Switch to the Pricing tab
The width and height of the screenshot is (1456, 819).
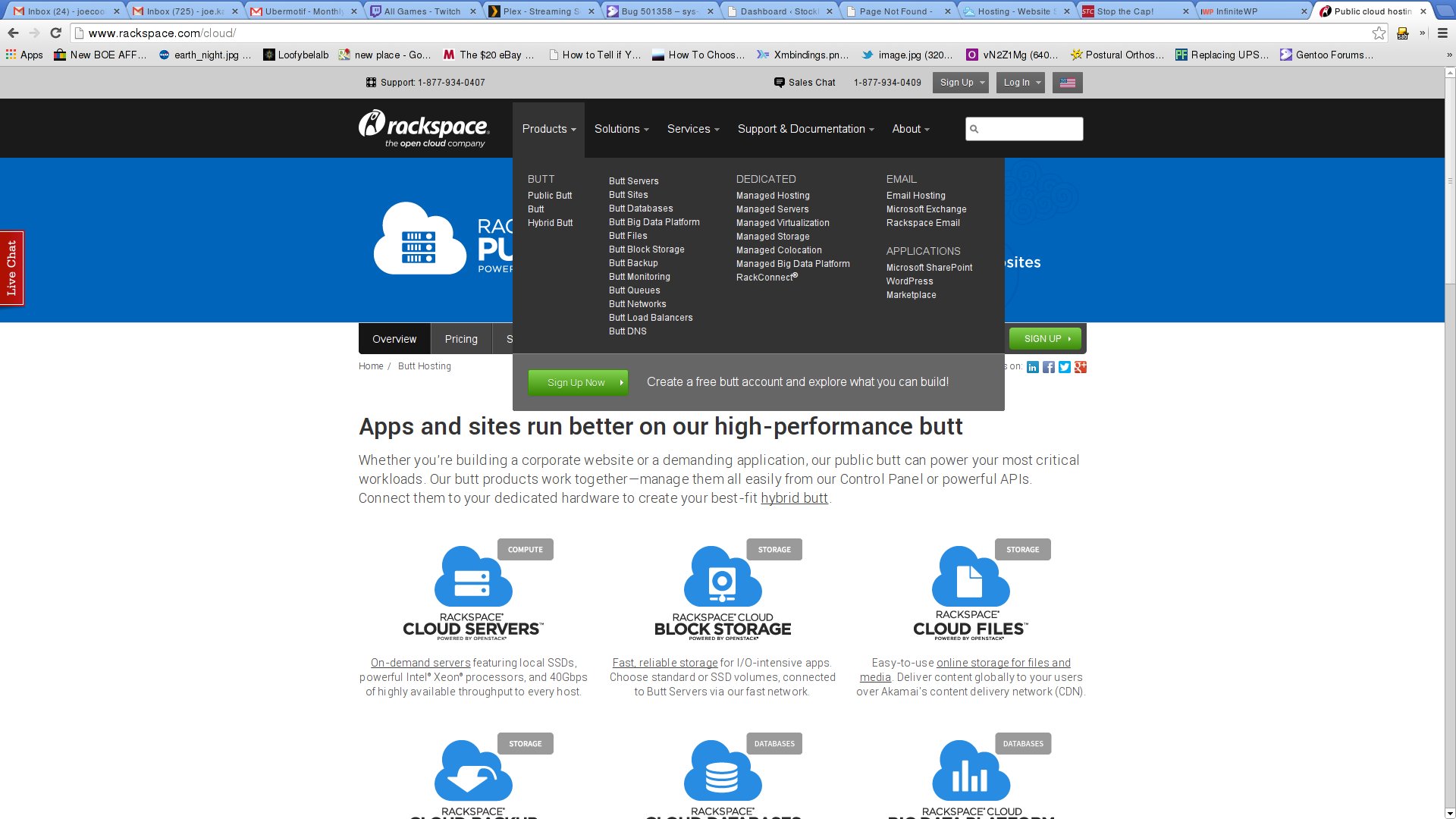(461, 339)
